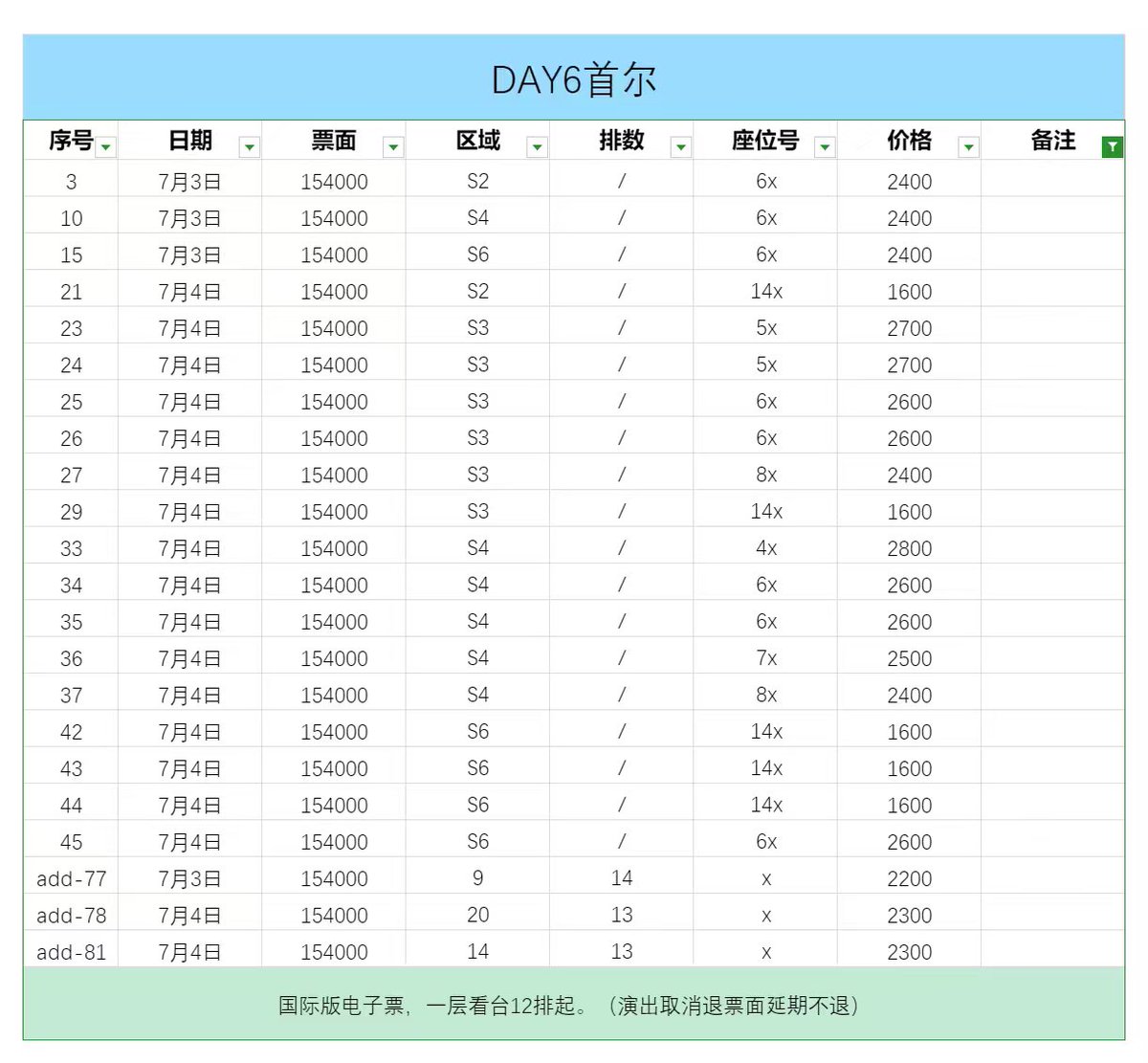
Task: Select the 备注 header cell
Action: click(x=1052, y=141)
